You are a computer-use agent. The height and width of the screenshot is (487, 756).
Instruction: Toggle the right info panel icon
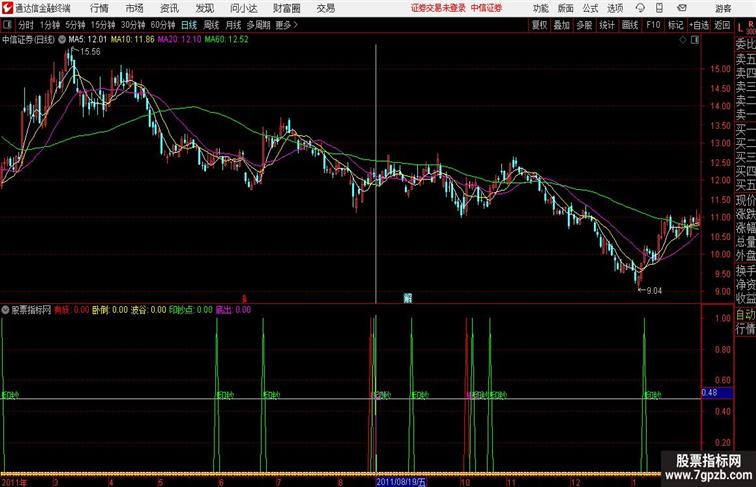(x=695, y=40)
